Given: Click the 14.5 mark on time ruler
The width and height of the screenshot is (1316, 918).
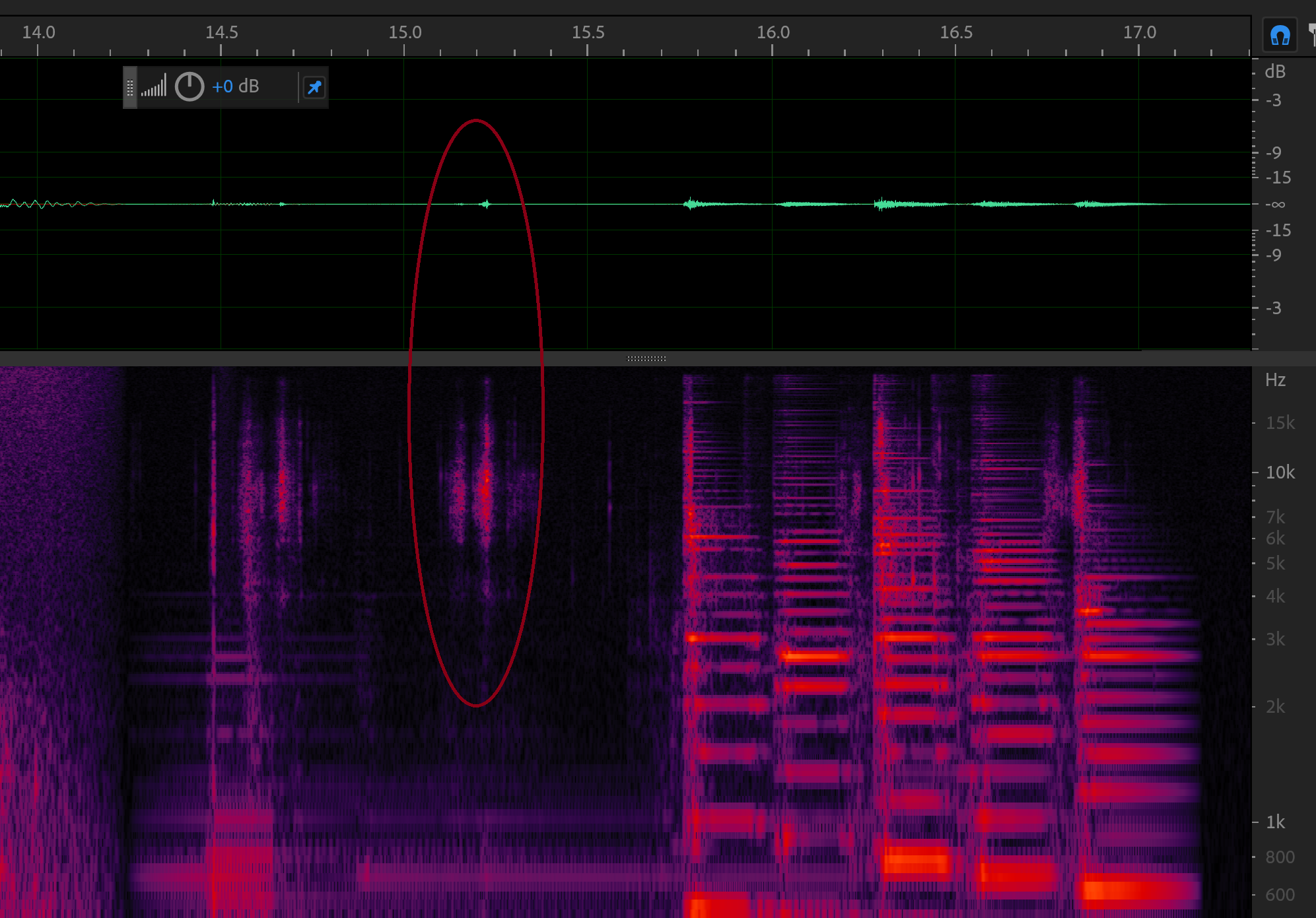Looking at the screenshot, I should [x=221, y=32].
